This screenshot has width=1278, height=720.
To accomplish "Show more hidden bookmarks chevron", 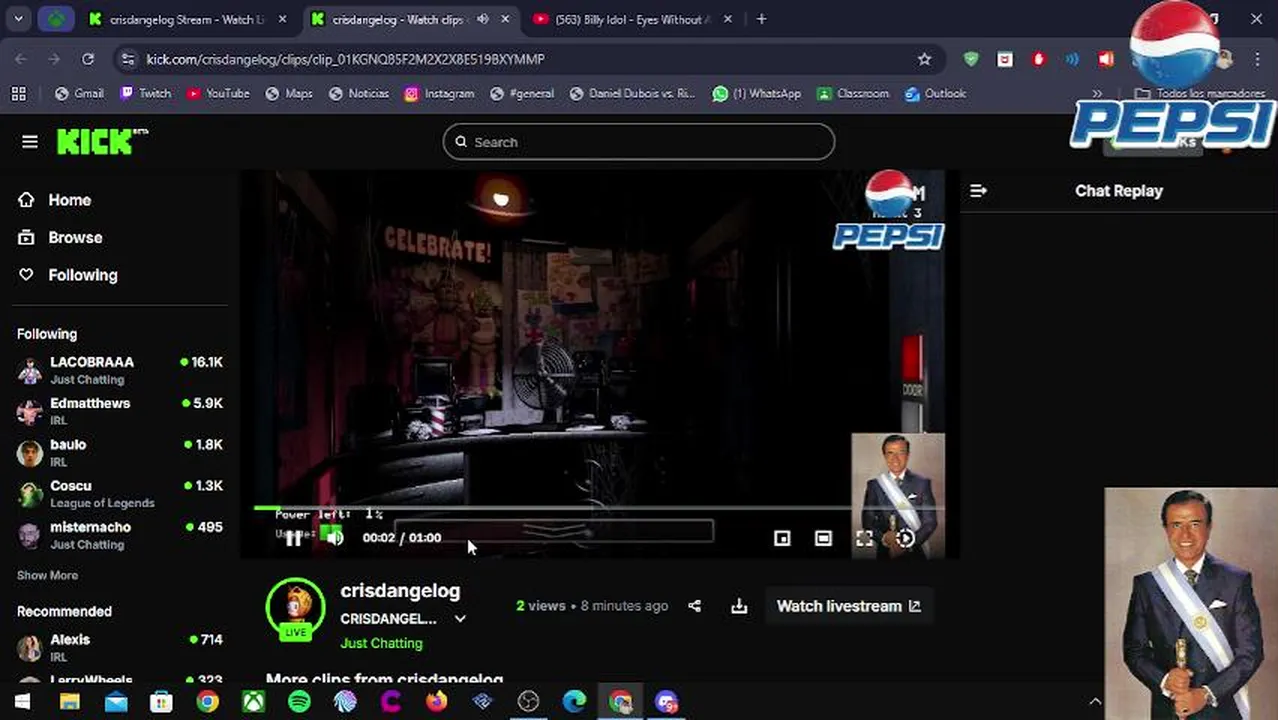I will pyautogui.click(x=1097, y=93).
